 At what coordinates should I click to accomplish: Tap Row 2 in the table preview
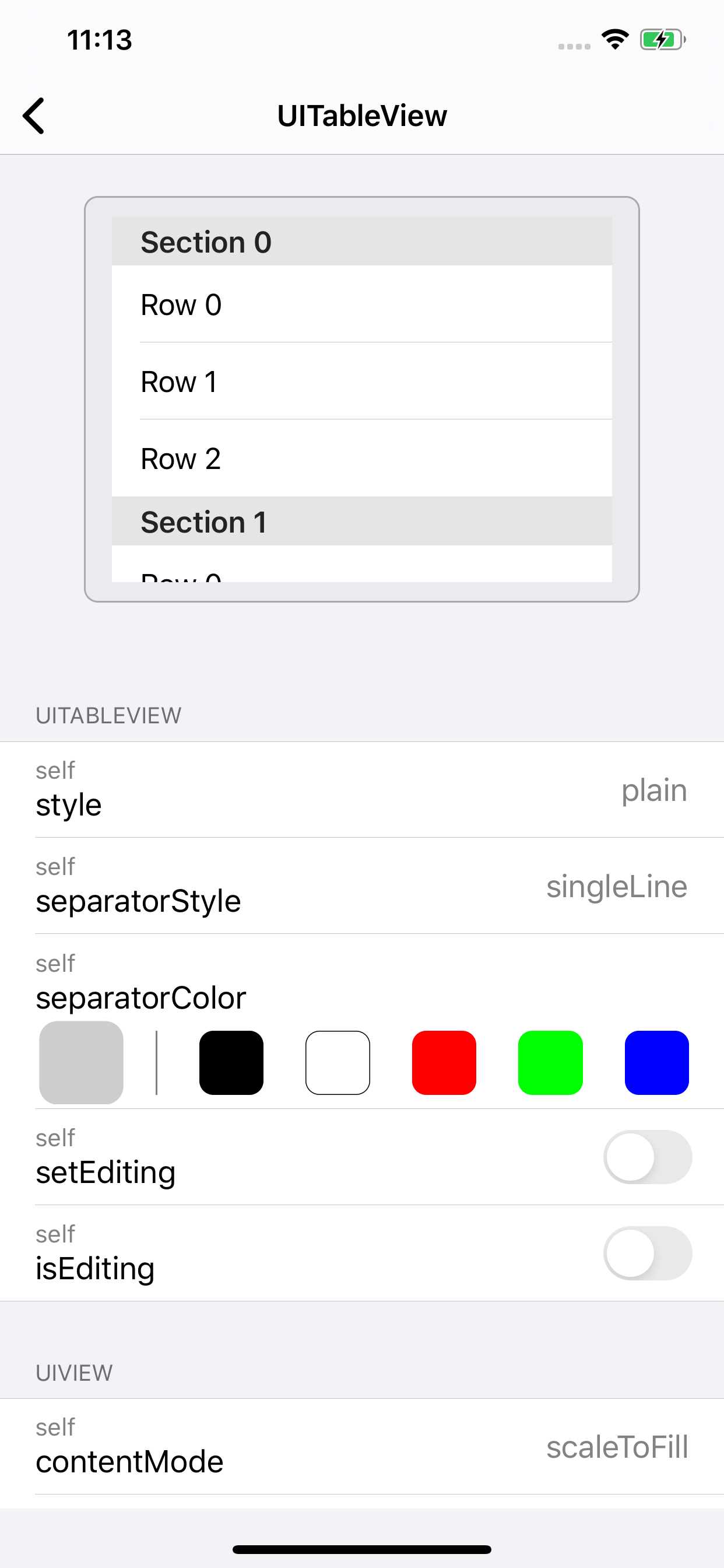[362, 459]
